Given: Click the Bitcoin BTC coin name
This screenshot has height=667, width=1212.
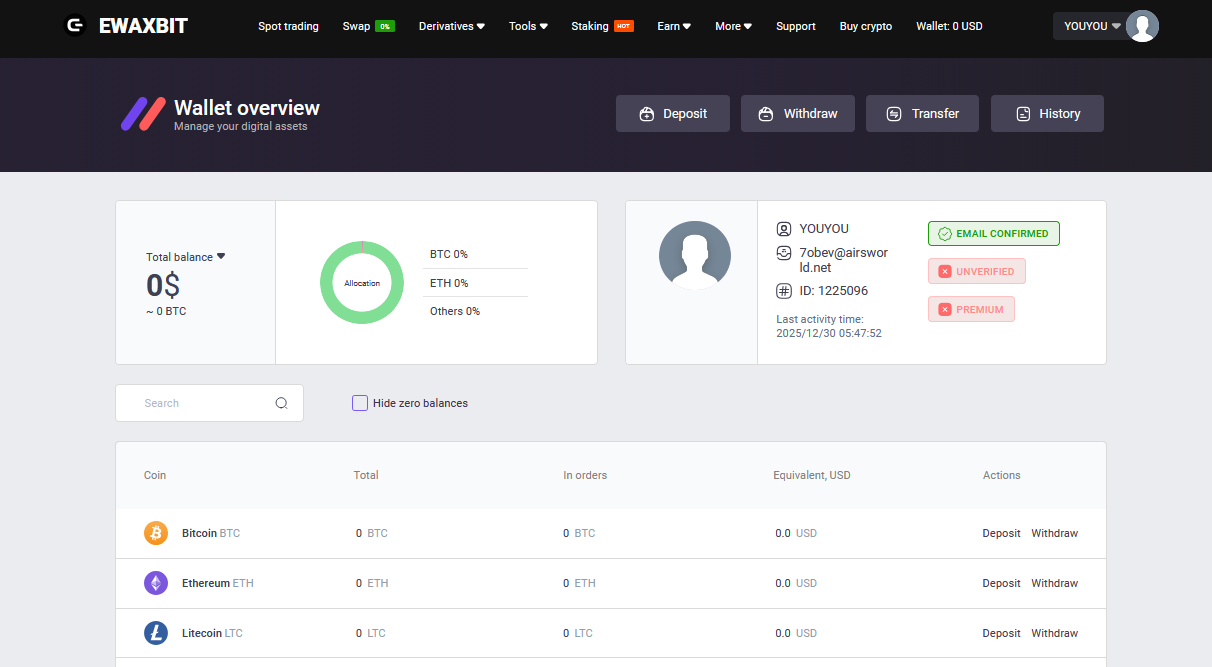Looking at the screenshot, I should 211,533.
